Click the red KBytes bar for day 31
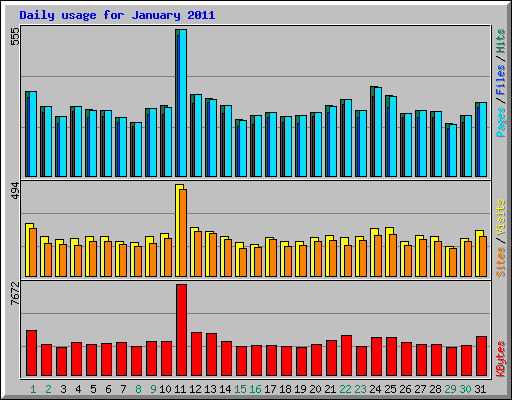 click(x=482, y=356)
